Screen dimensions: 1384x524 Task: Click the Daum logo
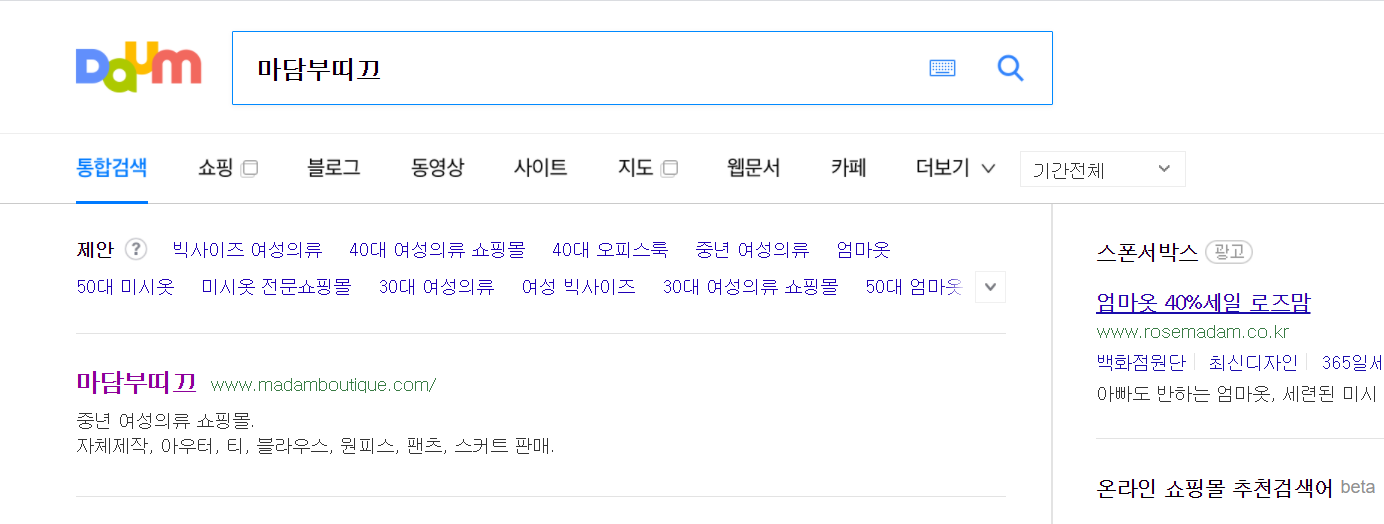(x=139, y=68)
